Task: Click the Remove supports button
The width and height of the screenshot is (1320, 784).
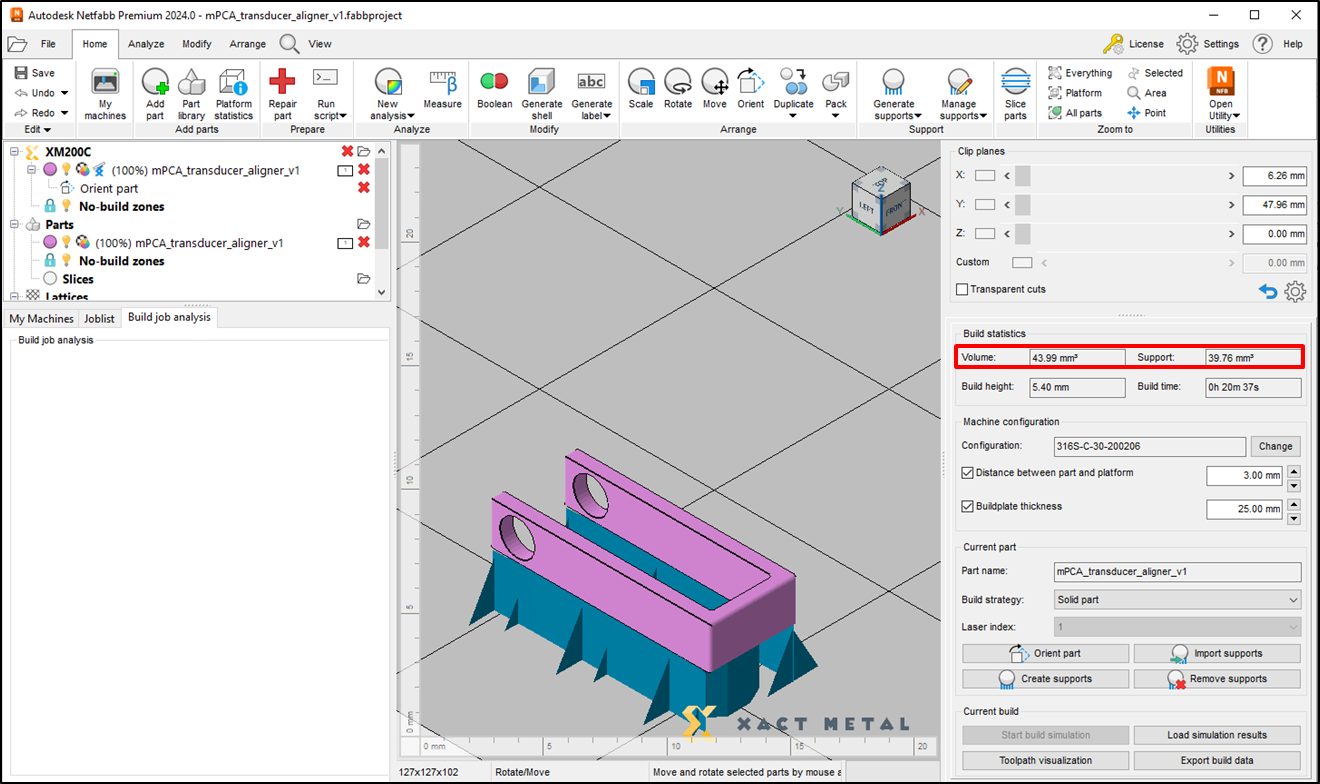Action: (x=1217, y=678)
